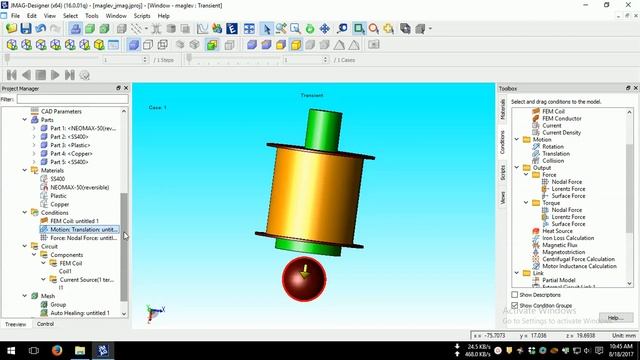Uncheck Show Condition Groups checkbox
Screen dimensions: 640x360
pyautogui.click(x=515, y=305)
